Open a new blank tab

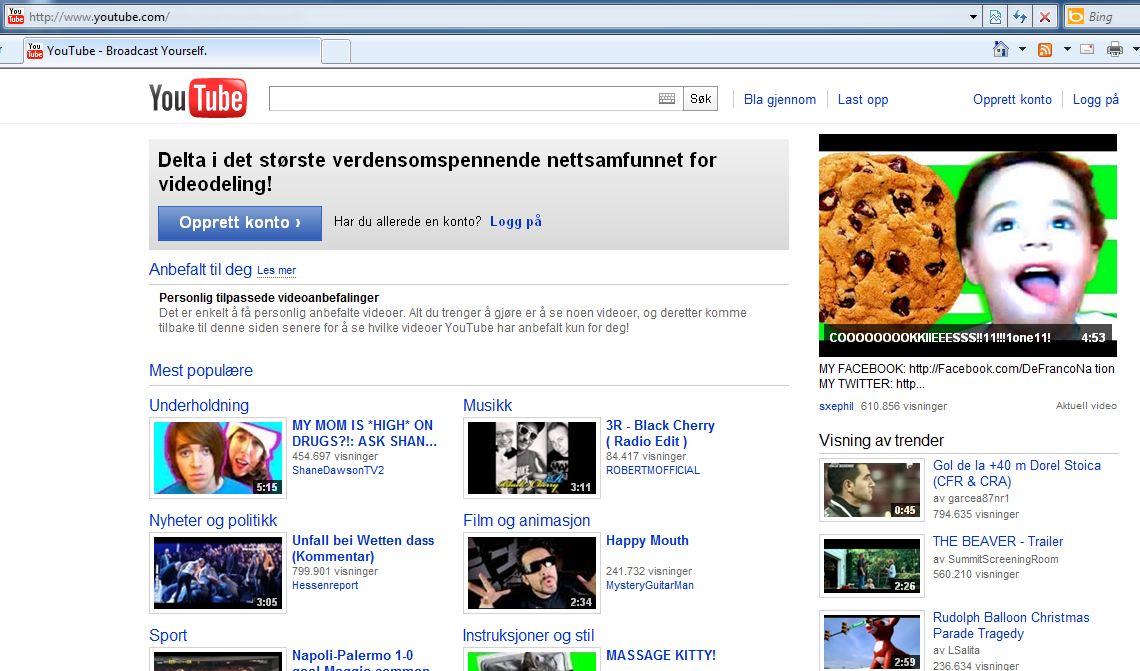point(336,52)
